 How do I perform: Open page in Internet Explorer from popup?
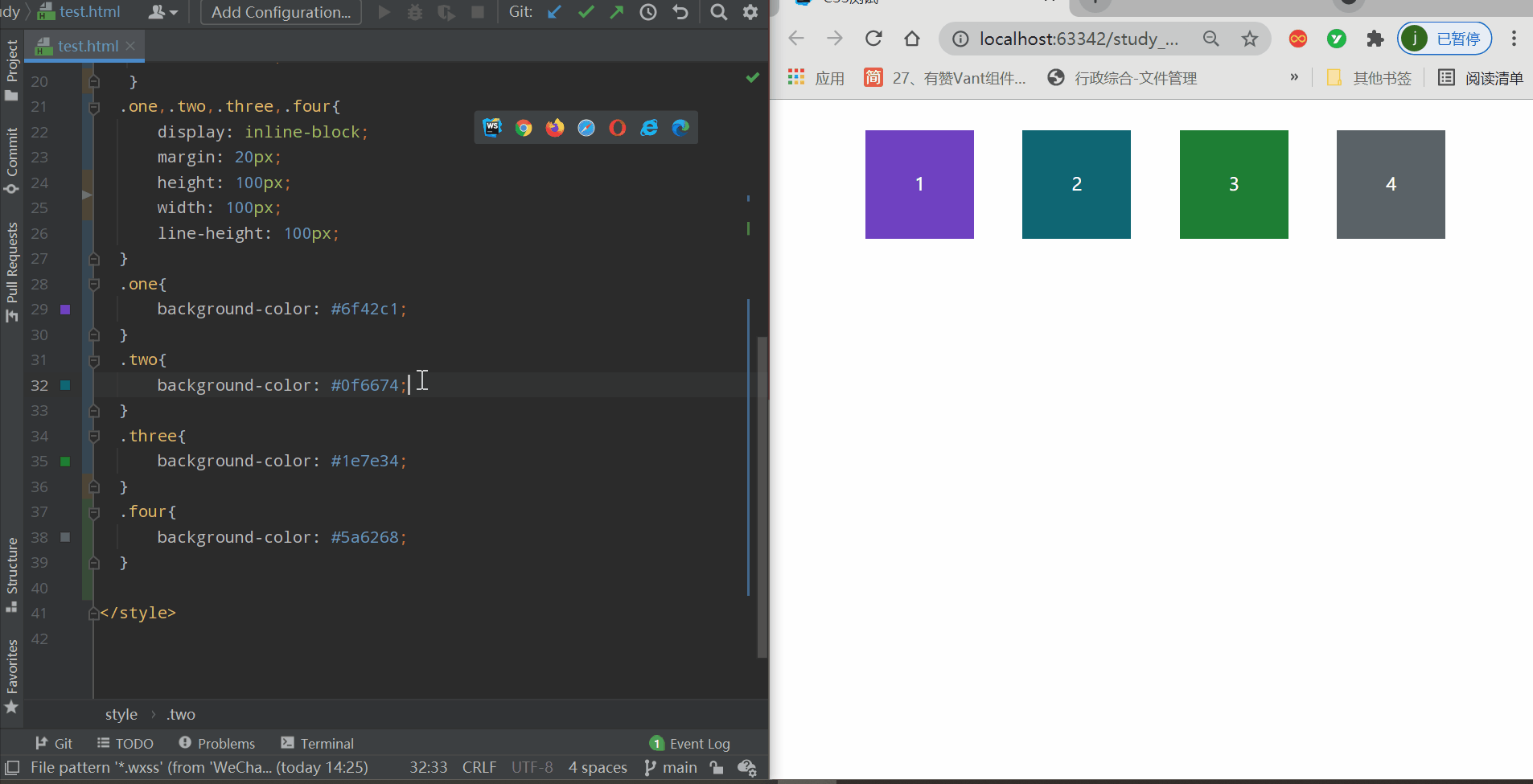[649, 128]
